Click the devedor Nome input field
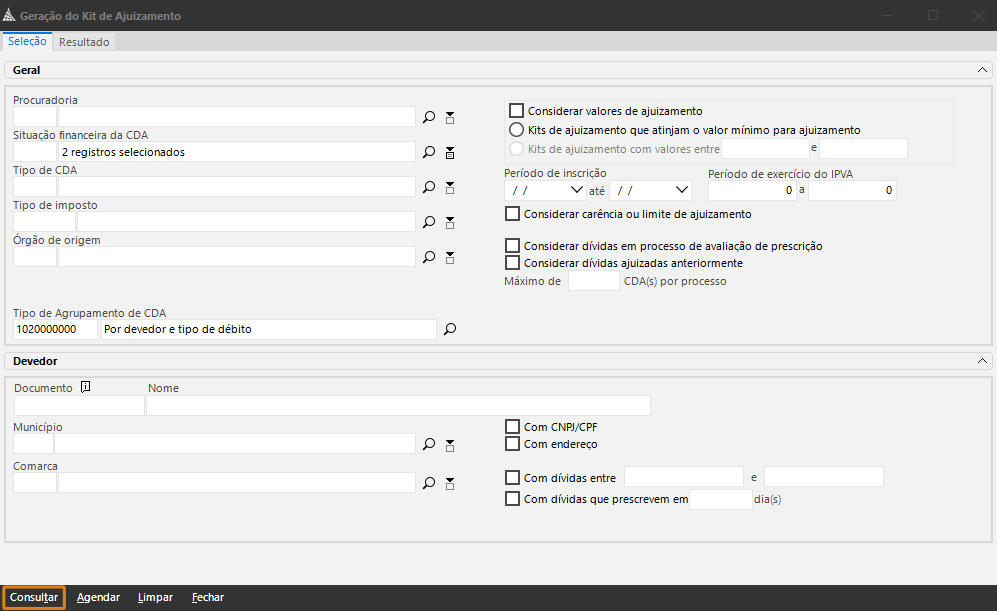Image resolution: width=997 pixels, height=611 pixels. click(x=398, y=405)
